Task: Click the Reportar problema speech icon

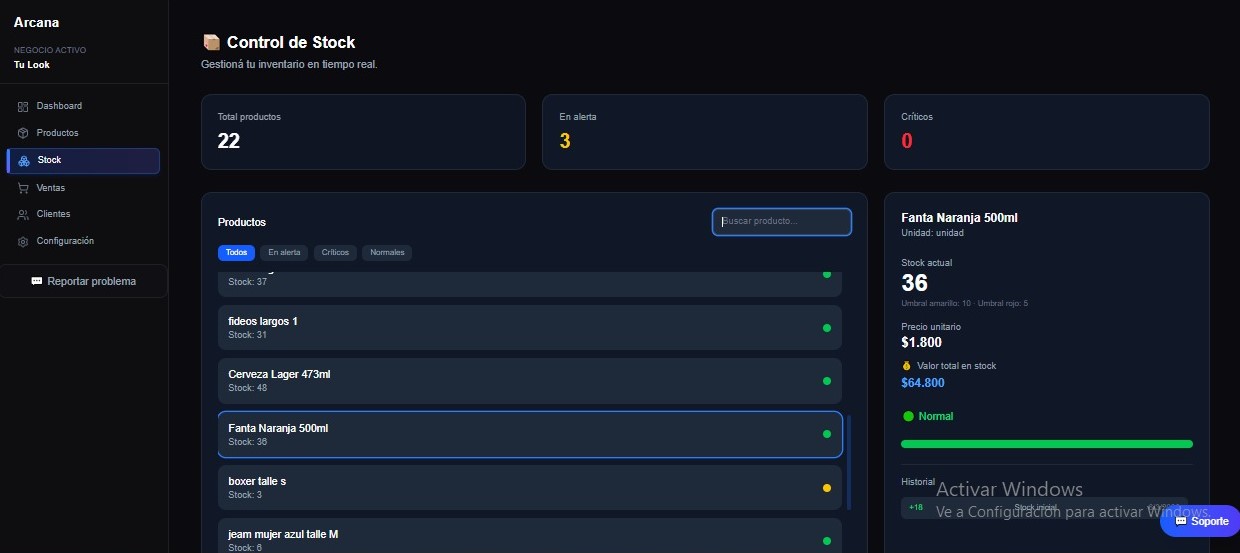Action: click(37, 282)
